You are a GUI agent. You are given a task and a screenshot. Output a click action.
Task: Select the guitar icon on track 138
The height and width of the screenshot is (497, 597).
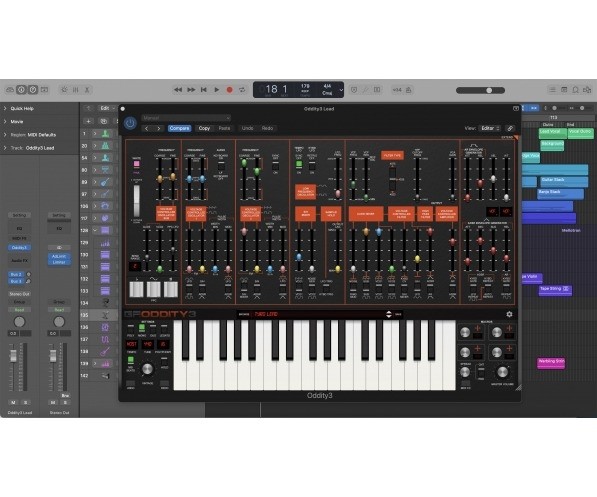(105, 352)
